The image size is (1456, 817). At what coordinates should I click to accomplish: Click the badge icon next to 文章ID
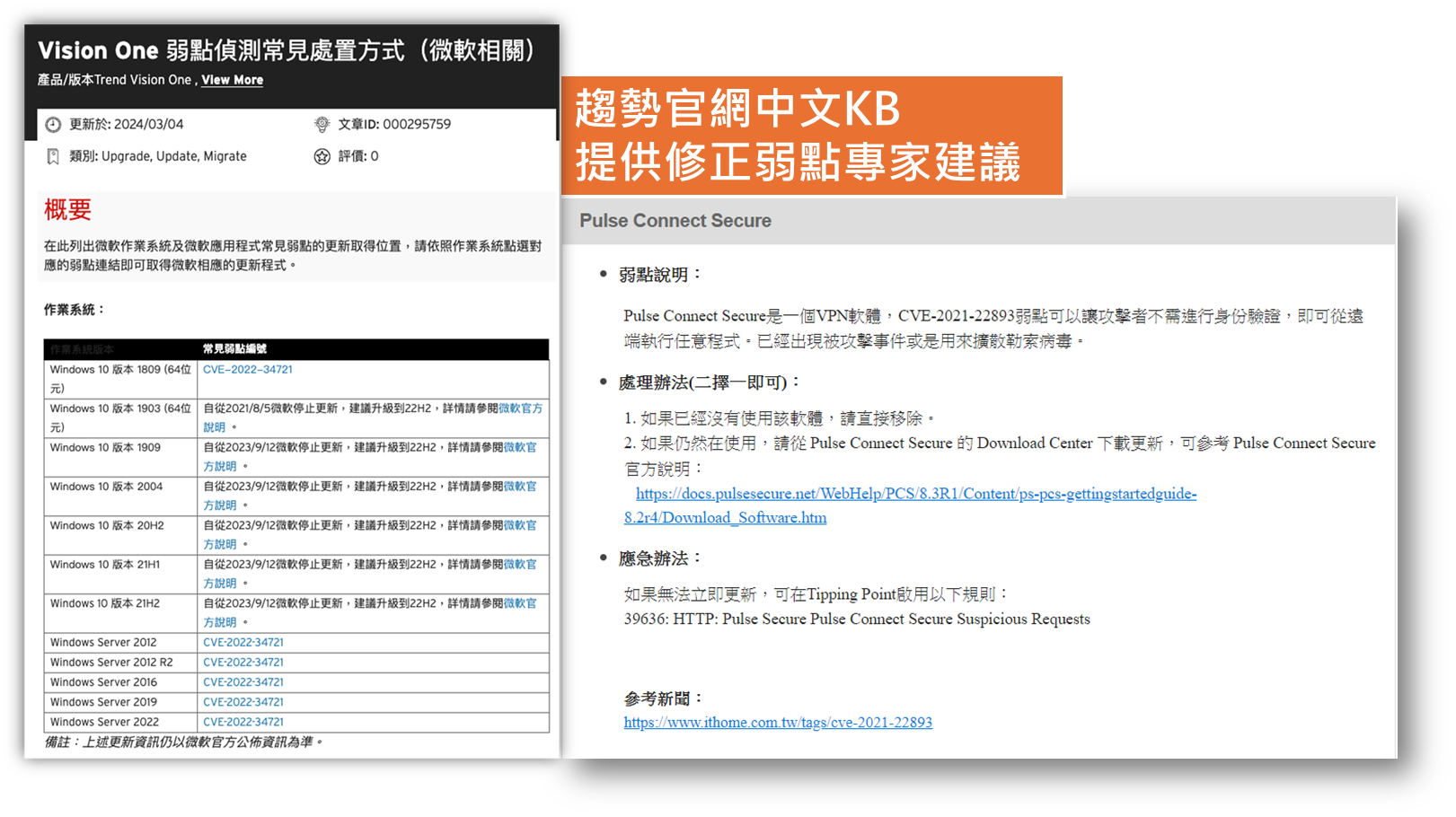coord(322,125)
